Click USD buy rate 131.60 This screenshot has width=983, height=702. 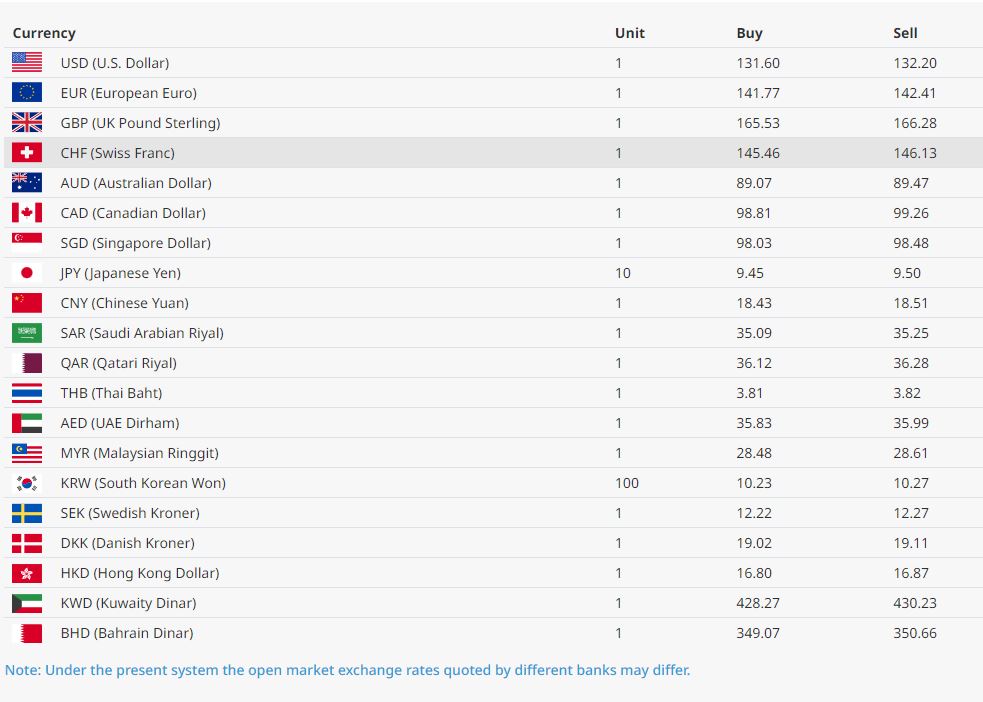coord(758,63)
